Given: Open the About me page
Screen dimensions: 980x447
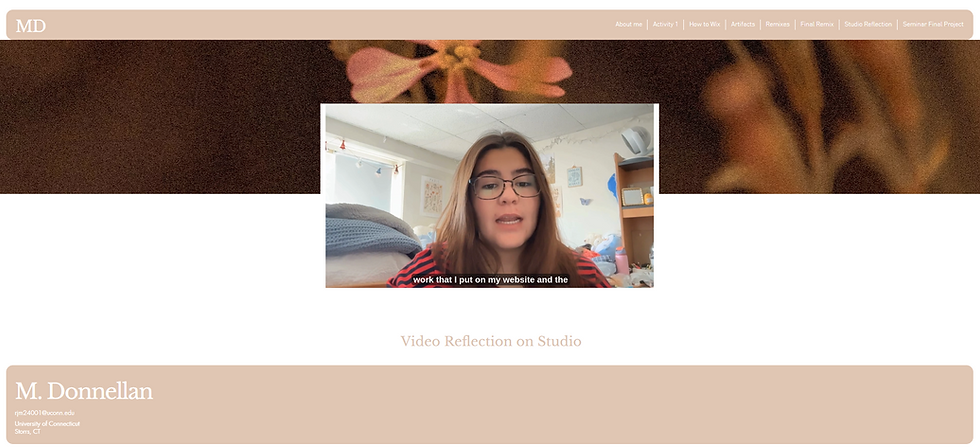Looking at the screenshot, I should point(628,24).
